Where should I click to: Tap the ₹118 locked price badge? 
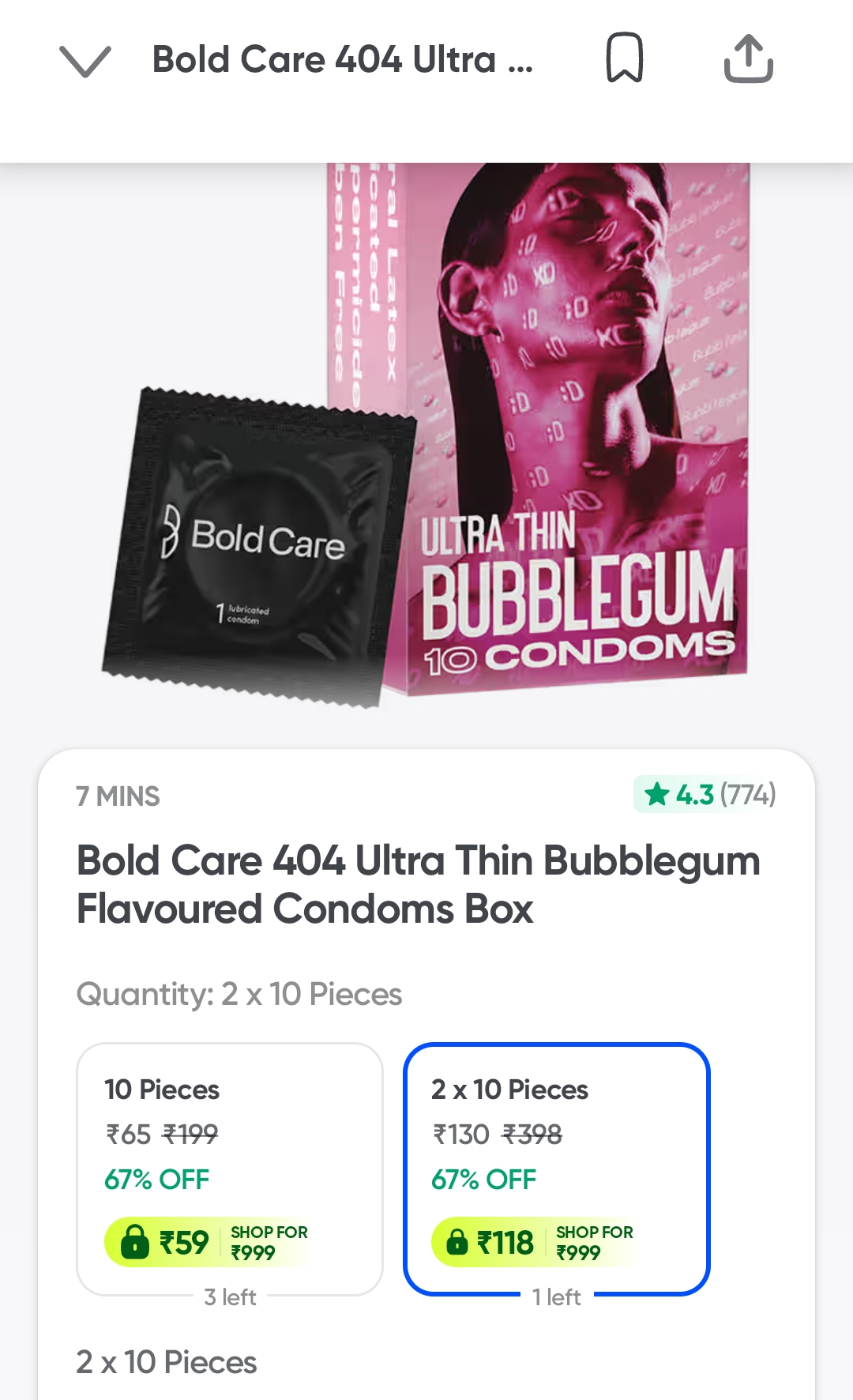pos(532,1242)
